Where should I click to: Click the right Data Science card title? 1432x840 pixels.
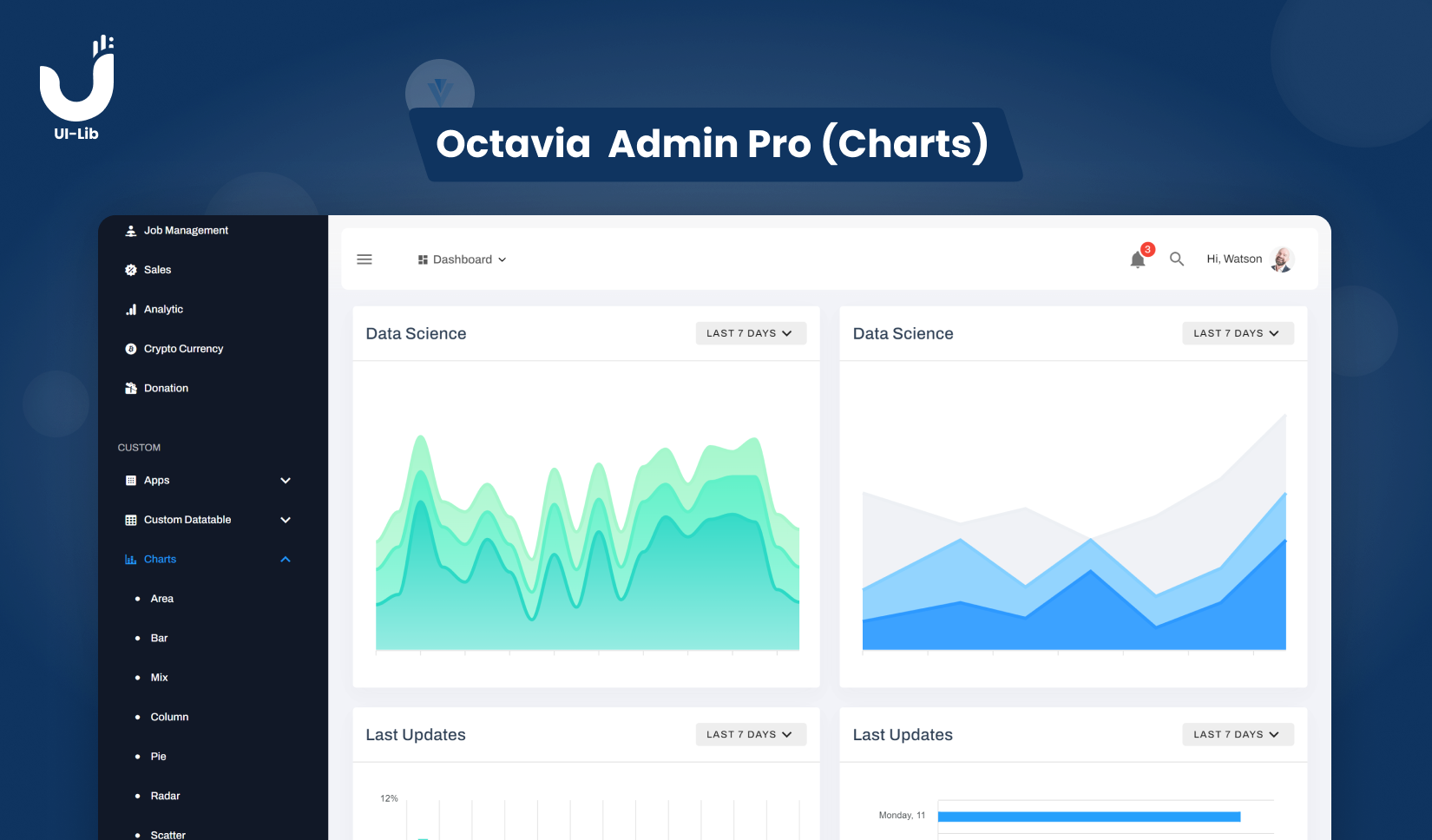(x=903, y=334)
